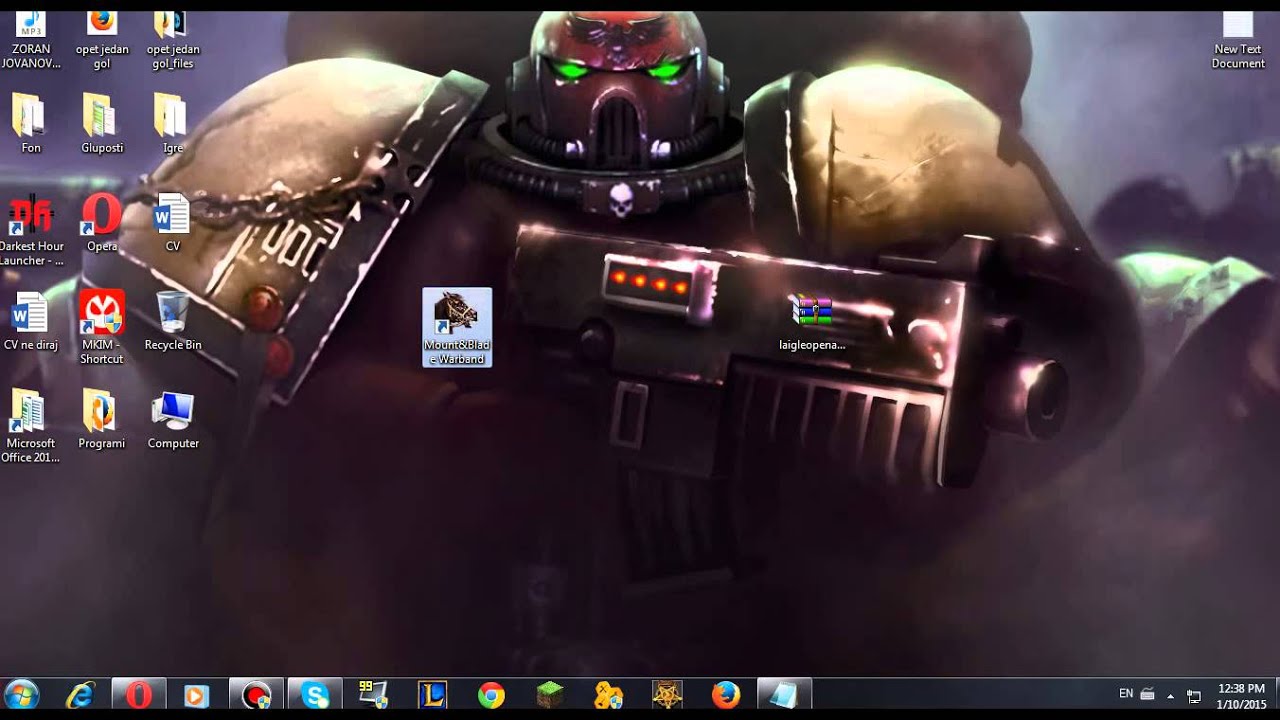
Task: Select the CV Word document
Action: (173, 223)
